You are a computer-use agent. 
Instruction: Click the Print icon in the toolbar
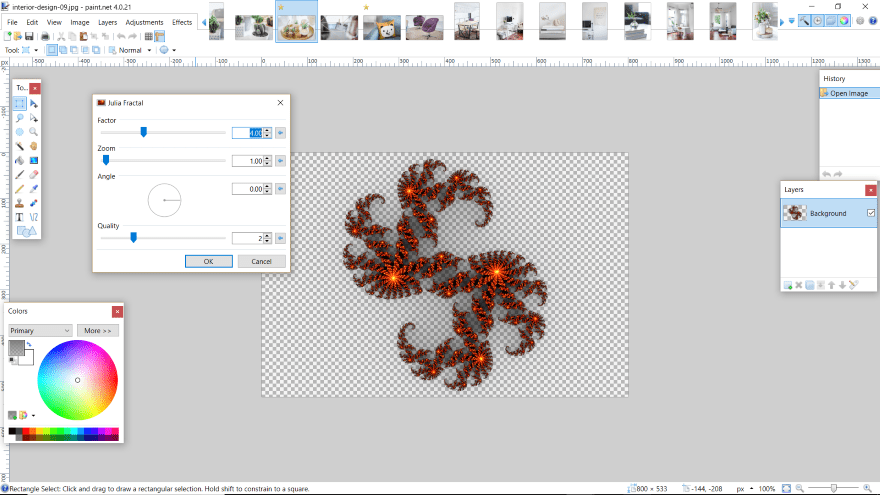(x=45, y=36)
